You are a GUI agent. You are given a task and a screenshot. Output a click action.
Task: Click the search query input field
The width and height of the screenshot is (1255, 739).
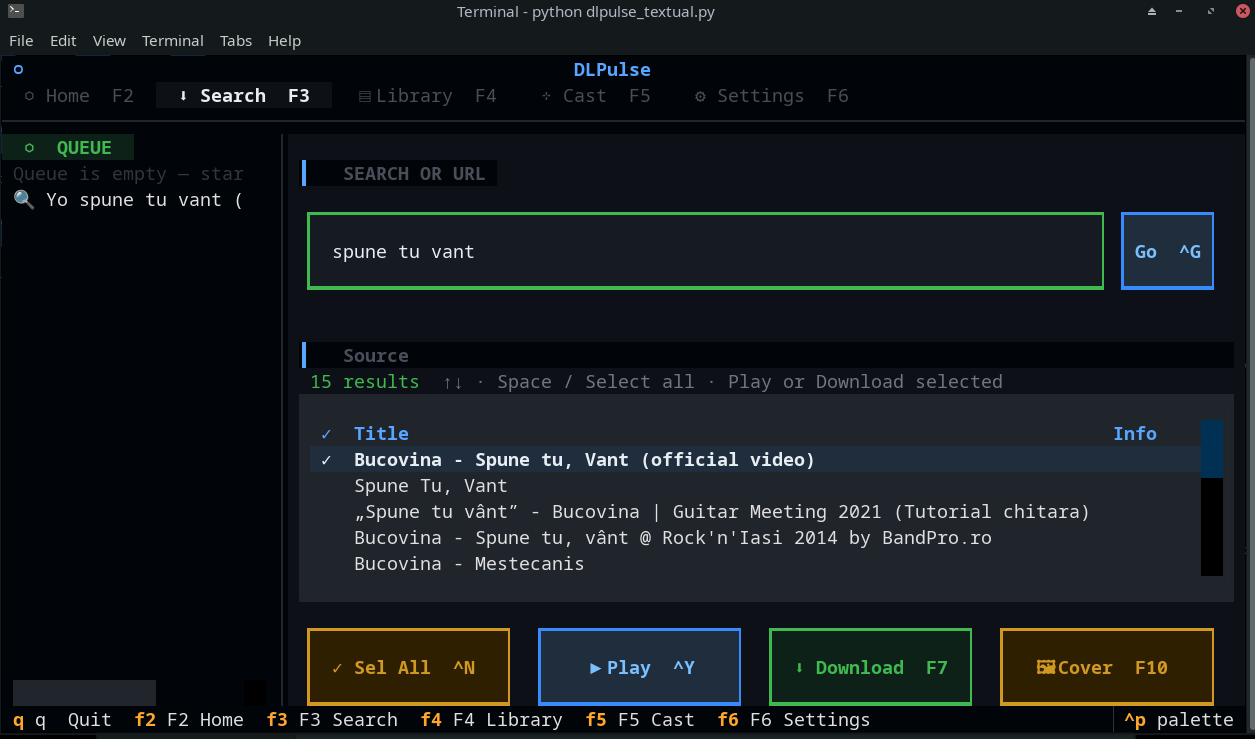tap(705, 251)
